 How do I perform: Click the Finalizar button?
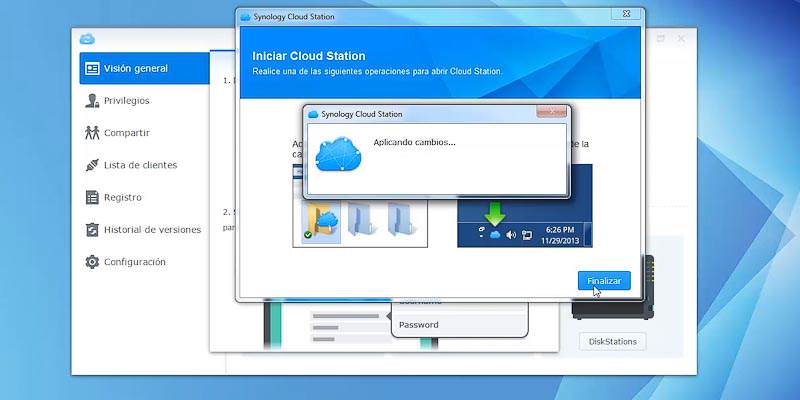coord(604,281)
